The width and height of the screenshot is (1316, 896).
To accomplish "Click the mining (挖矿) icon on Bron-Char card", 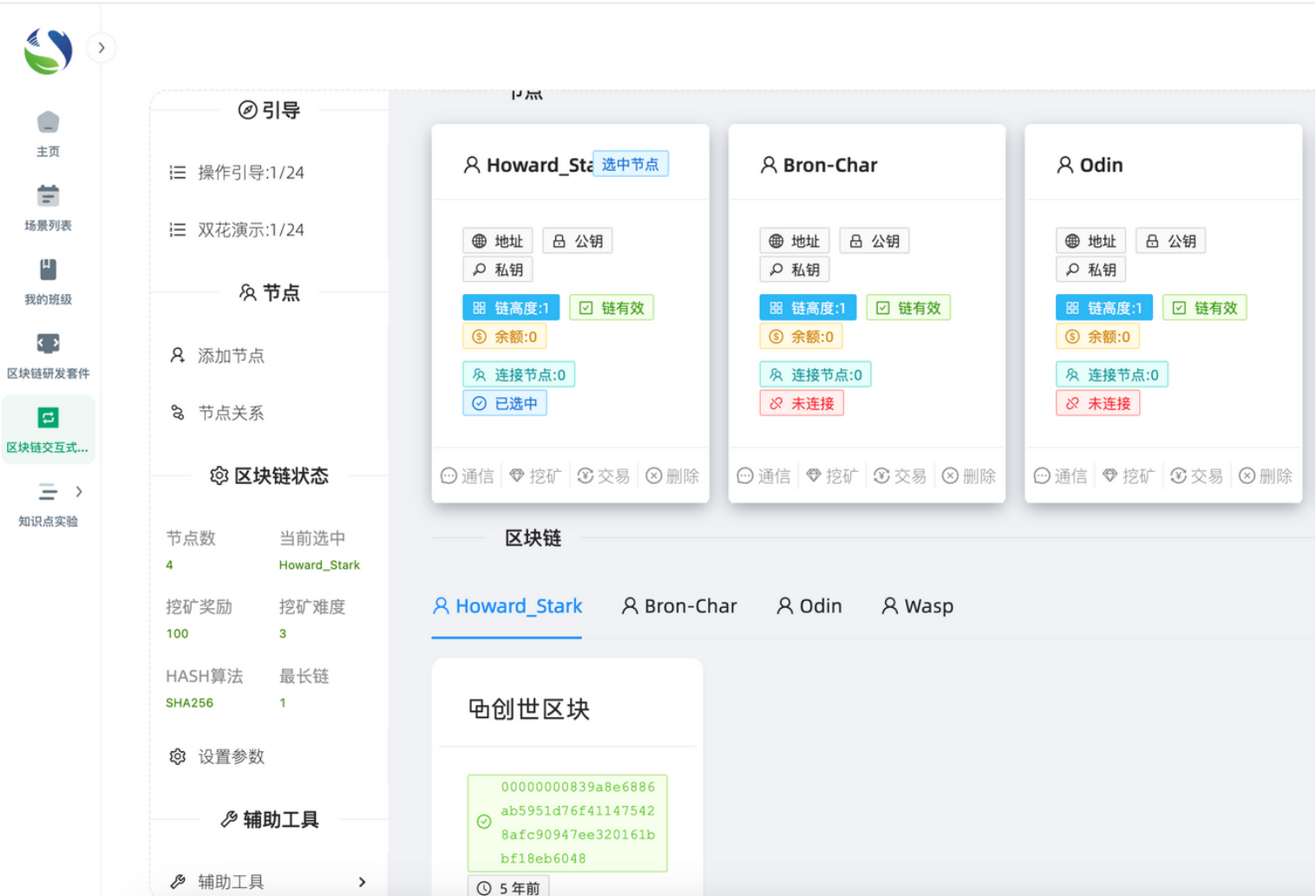I will [831, 476].
